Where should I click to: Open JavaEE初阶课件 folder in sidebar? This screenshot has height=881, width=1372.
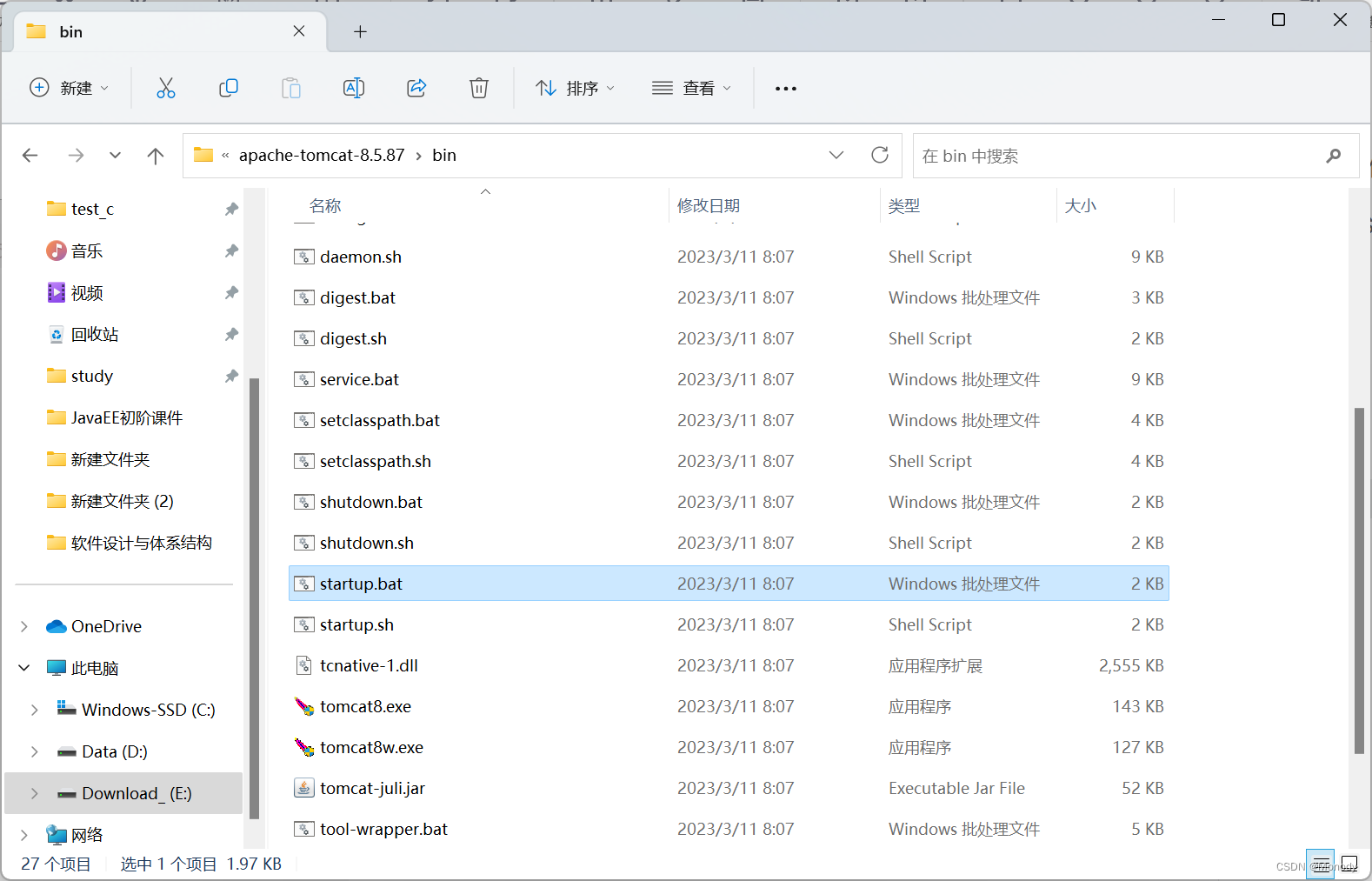[x=127, y=418]
